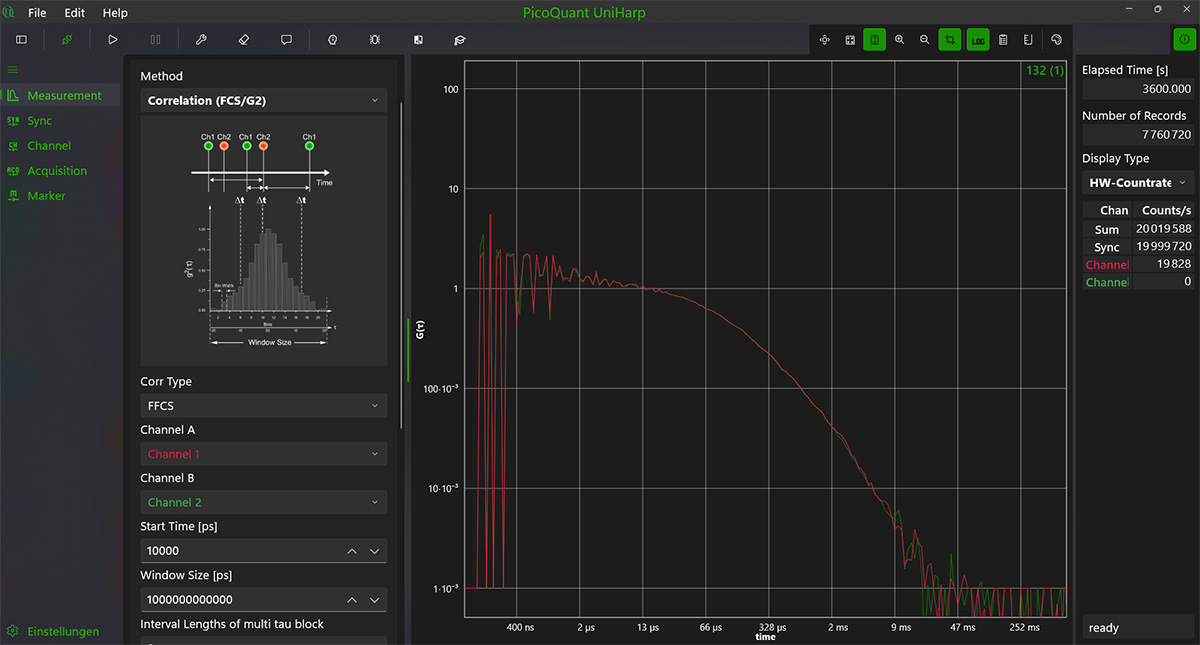1200x645 pixels.
Task: Click the 132 (1) plot label
Action: 1045,70
